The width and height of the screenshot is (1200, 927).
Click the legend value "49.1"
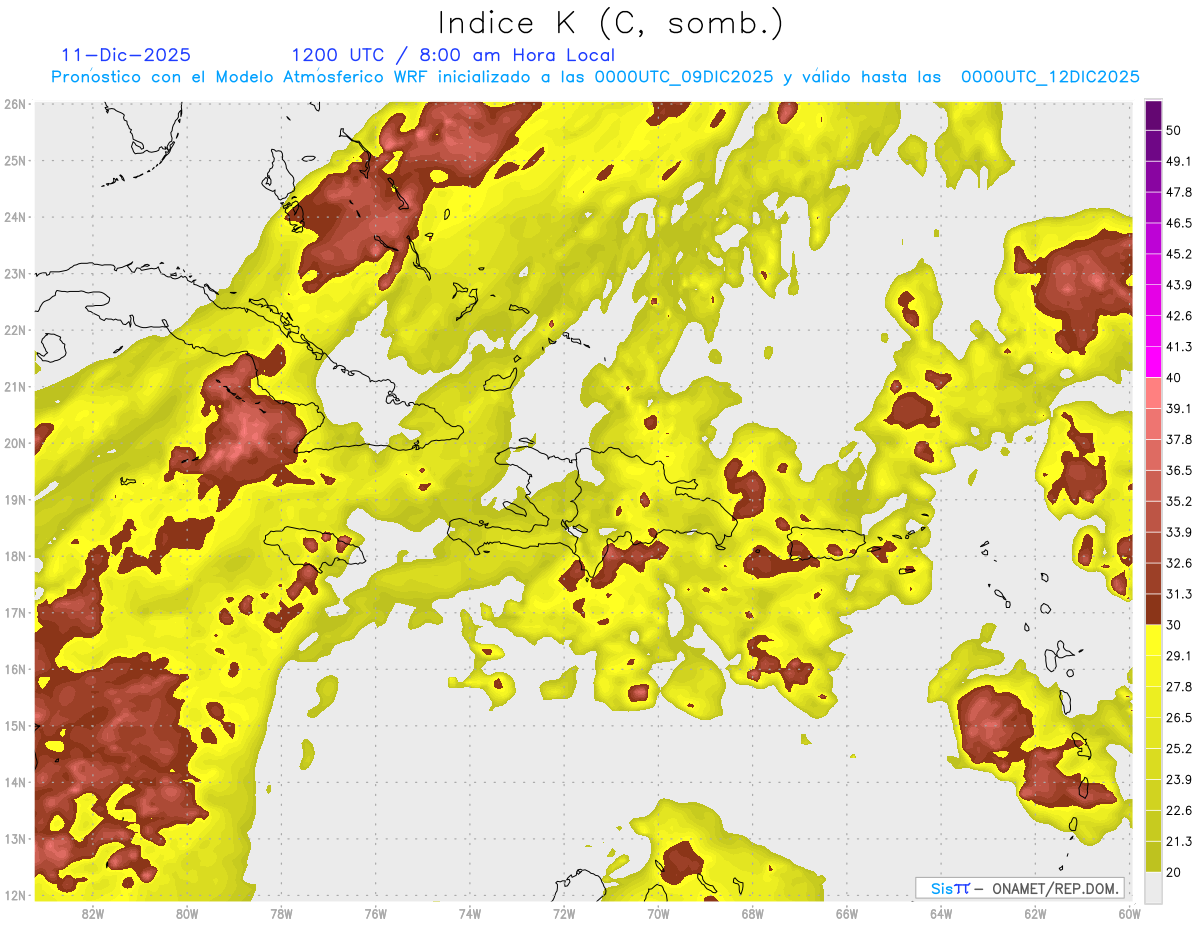pos(1179,161)
